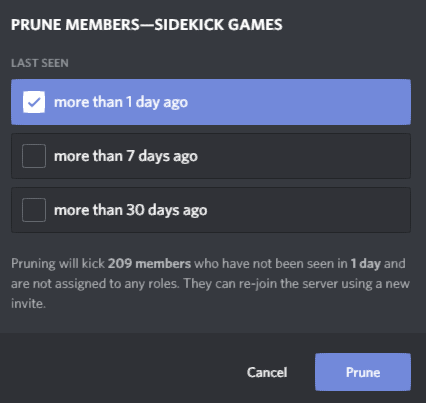Click the highlighted blue option row

click(211, 102)
